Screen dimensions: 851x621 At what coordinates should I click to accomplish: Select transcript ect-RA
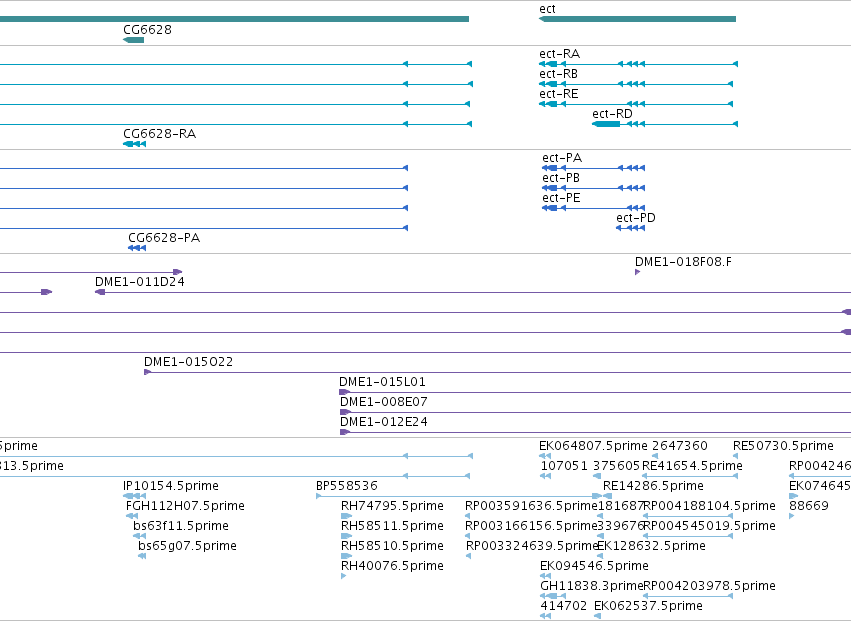coord(560,54)
